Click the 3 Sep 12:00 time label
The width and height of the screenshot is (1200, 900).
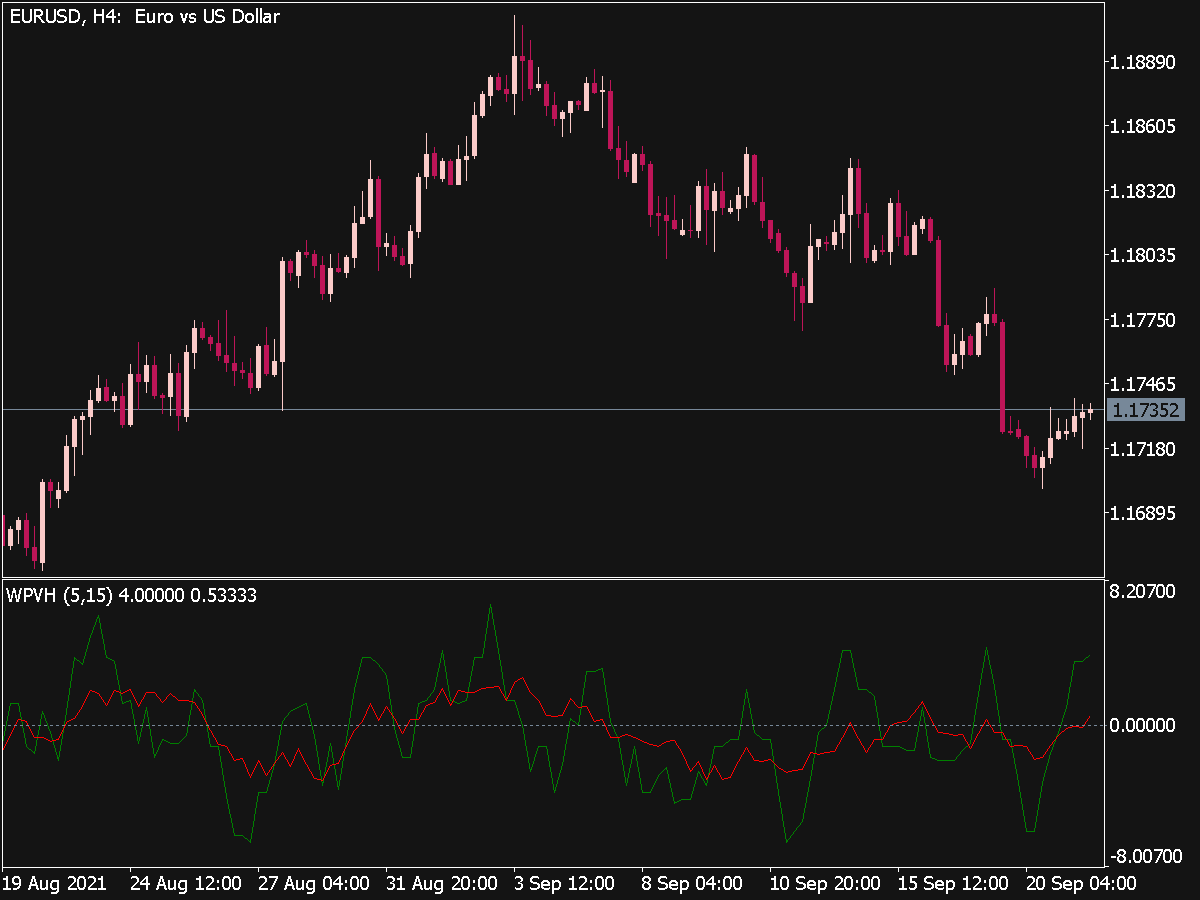(567, 883)
